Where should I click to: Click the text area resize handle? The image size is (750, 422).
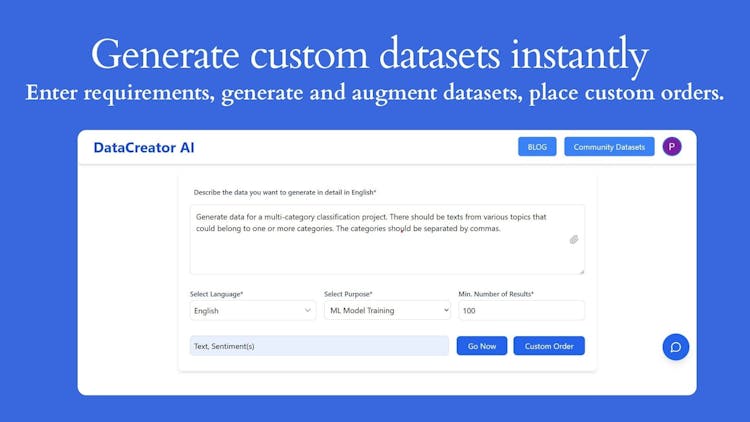pos(581,271)
